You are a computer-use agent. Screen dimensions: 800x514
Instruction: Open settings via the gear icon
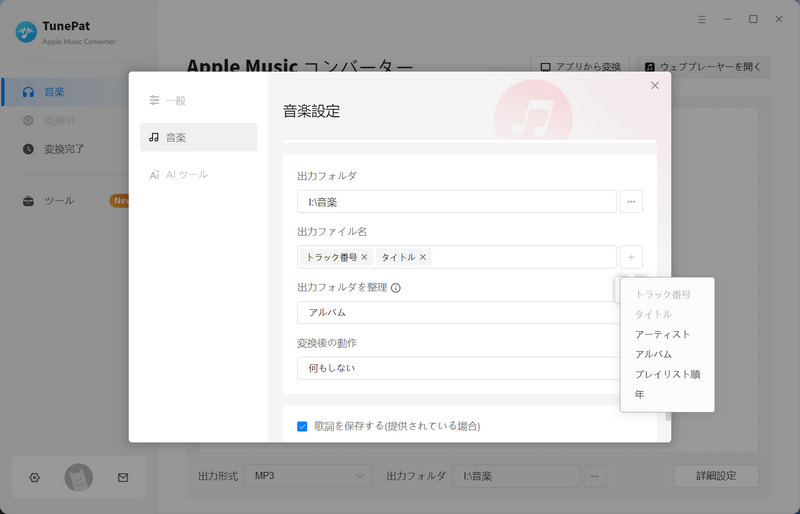(34, 478)
